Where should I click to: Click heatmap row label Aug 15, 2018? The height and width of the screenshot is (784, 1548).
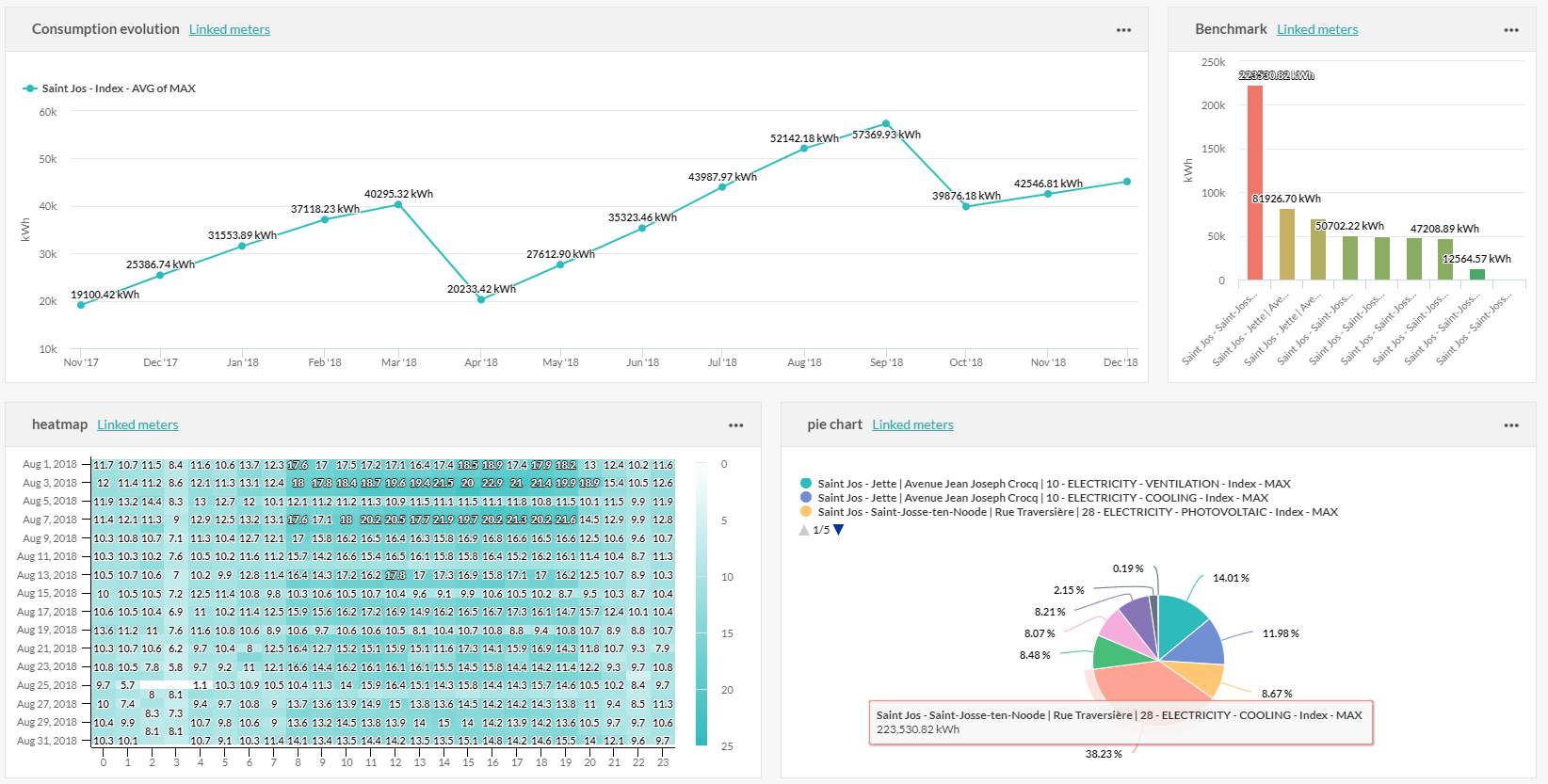(47, 593)
